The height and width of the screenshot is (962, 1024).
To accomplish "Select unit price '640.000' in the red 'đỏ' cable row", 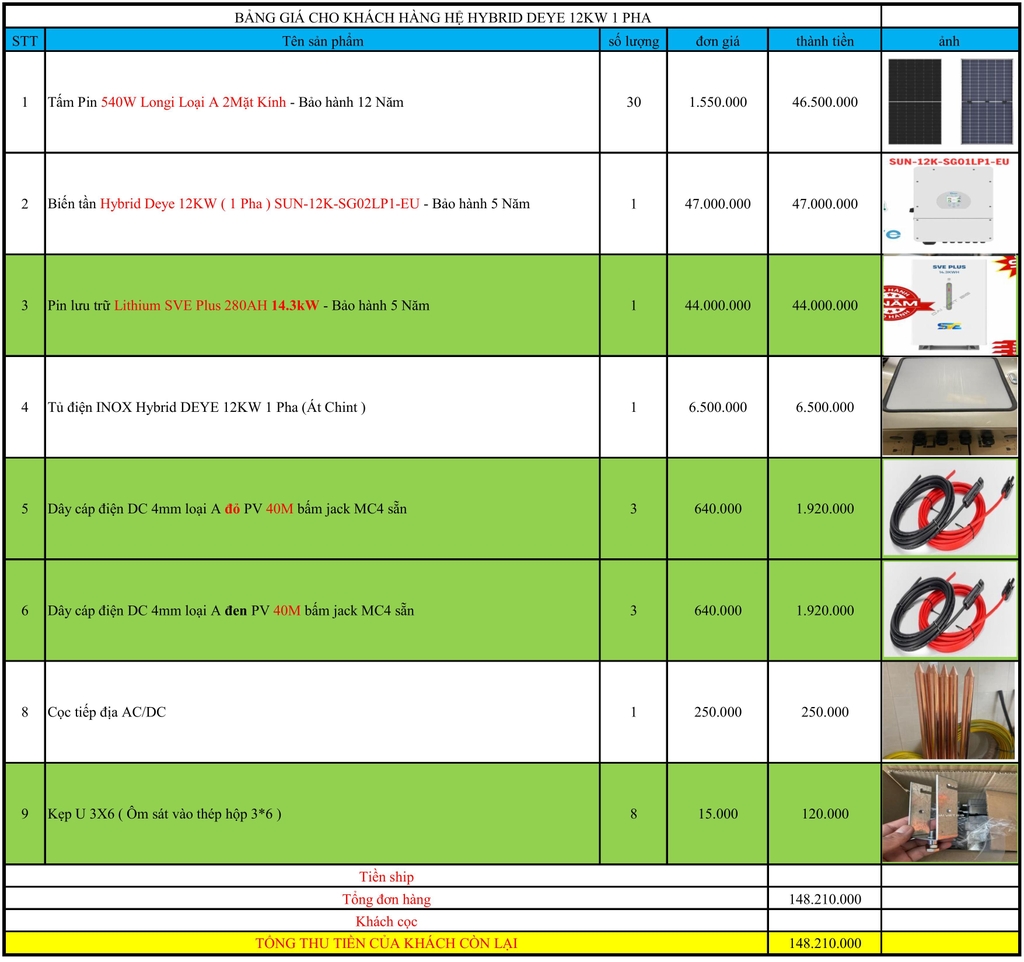I will (x=718, y=508).
